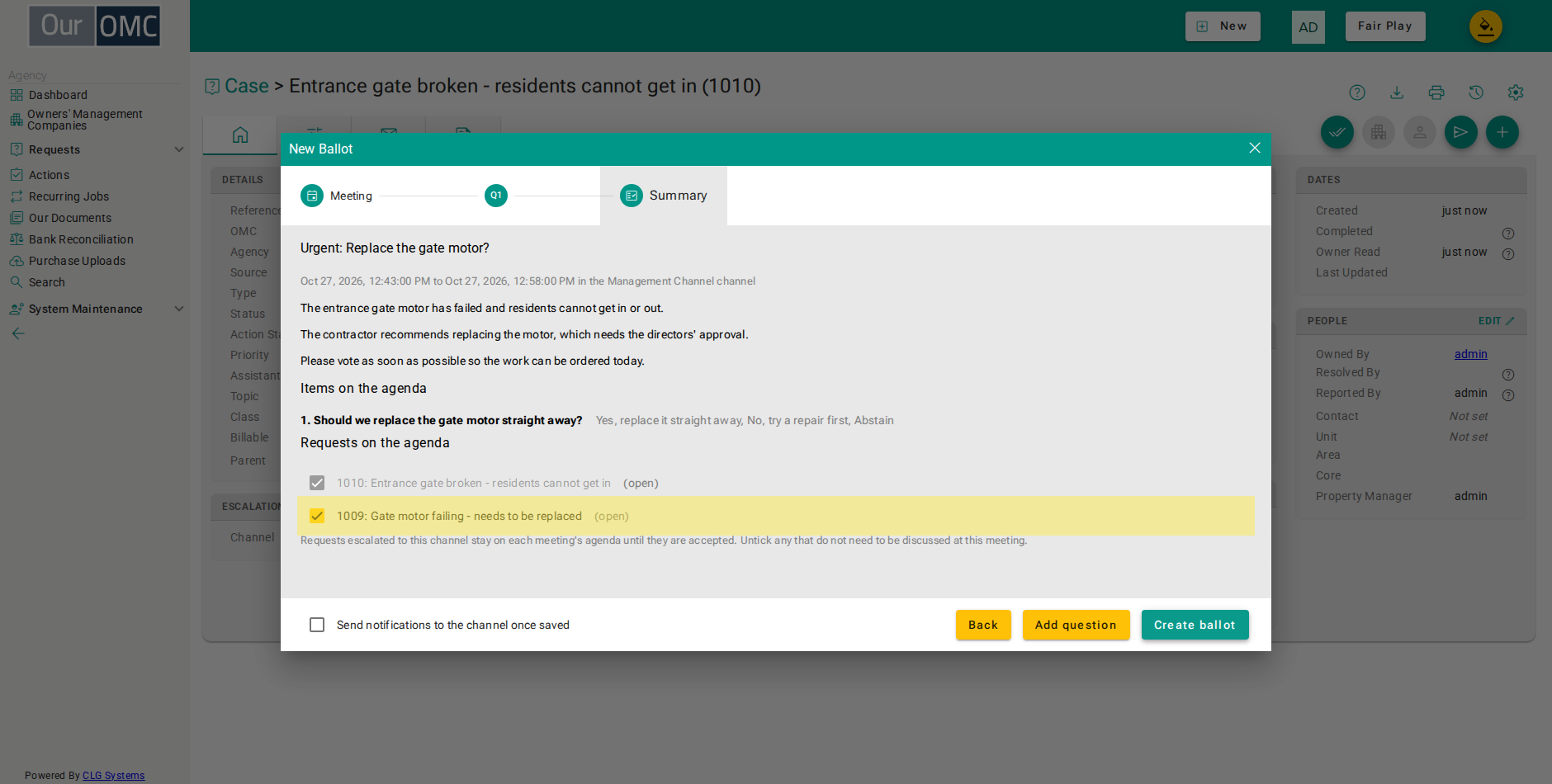Click the double-check complete action button

(x=1337, y=132)
